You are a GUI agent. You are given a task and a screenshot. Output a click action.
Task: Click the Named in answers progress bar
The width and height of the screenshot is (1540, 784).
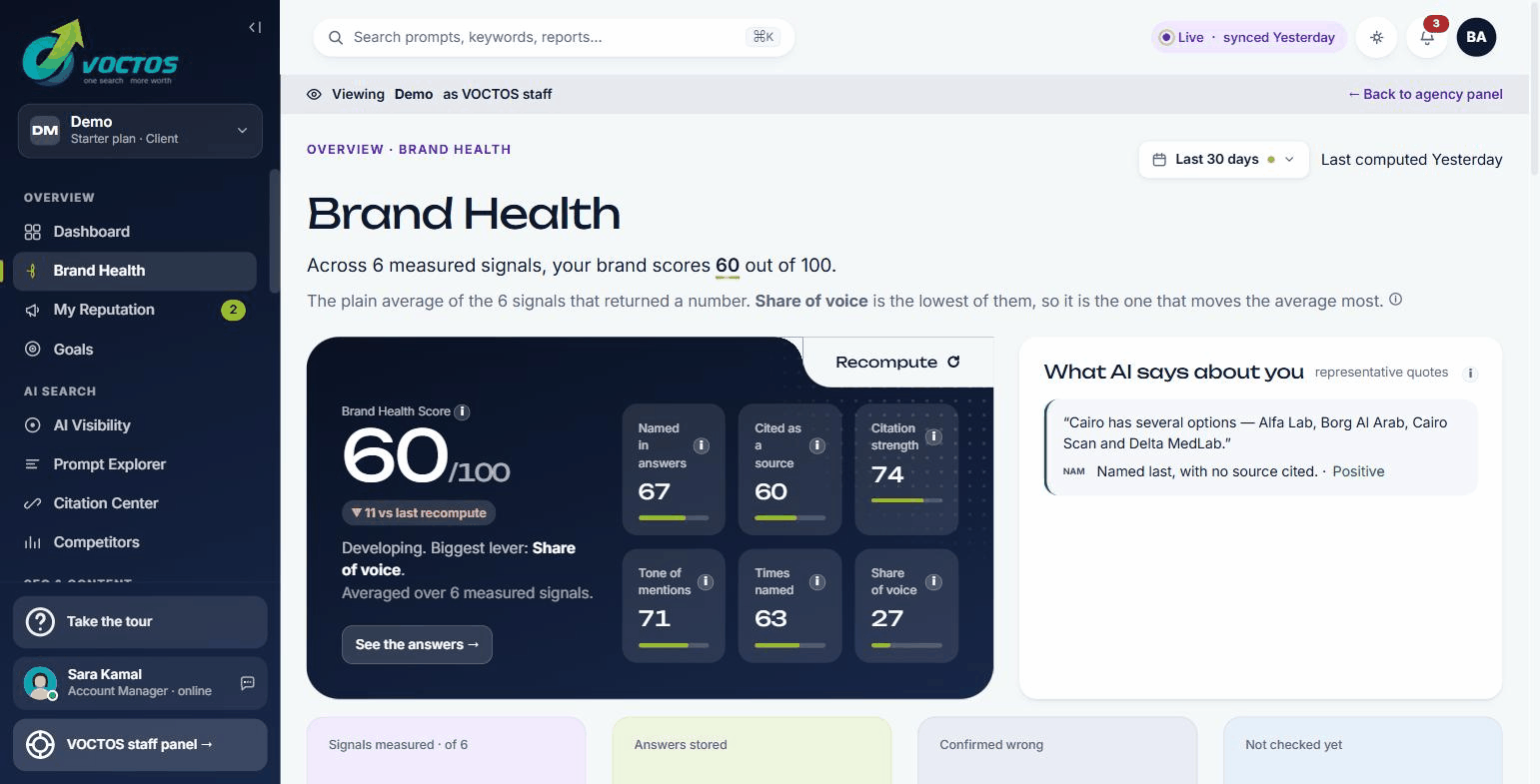(674, 518)
